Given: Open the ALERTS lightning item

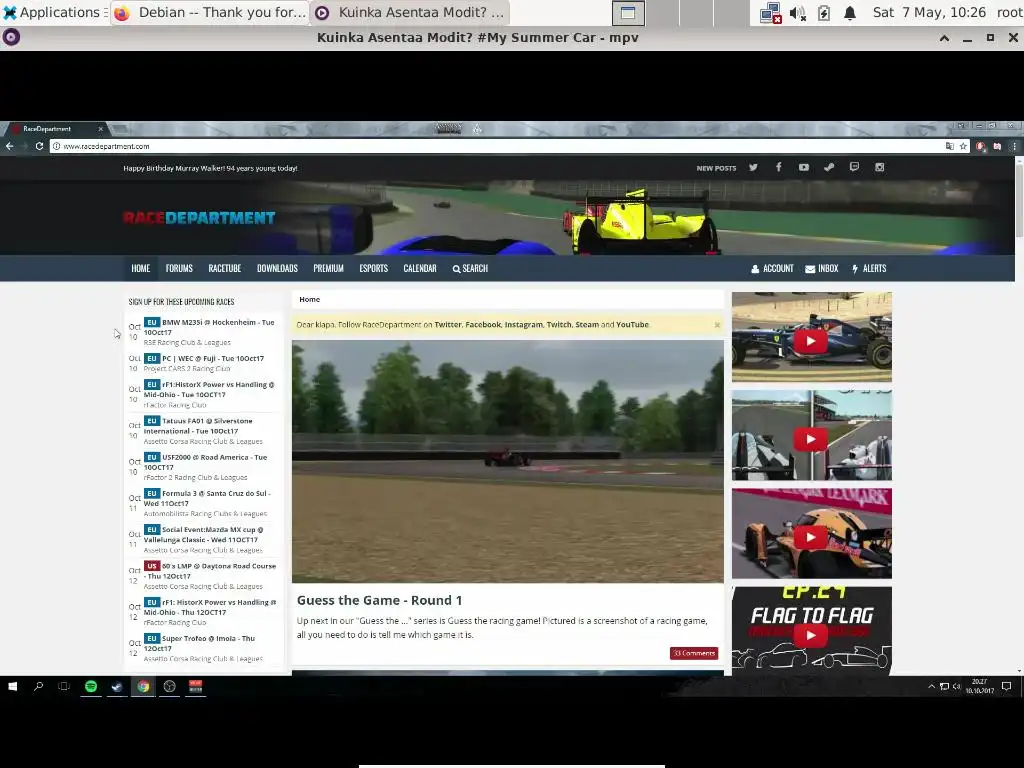Looking at the screenshot, I should click(869, 268).
